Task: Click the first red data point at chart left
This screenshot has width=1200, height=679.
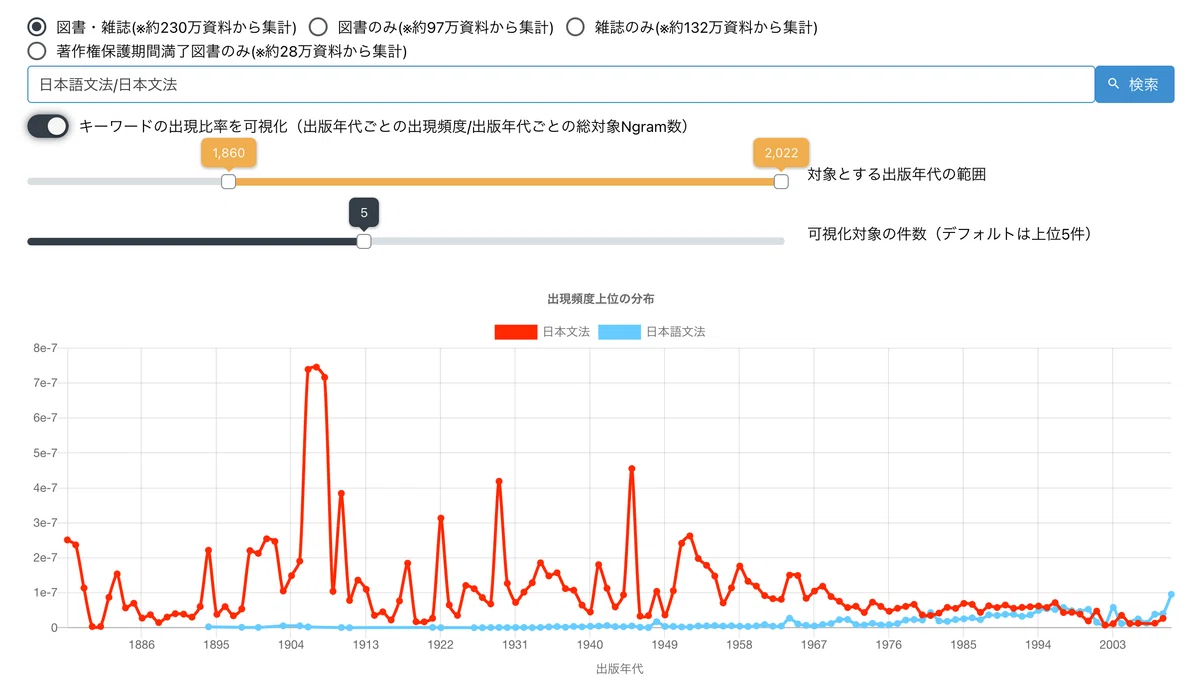Action: coord(67,540)
